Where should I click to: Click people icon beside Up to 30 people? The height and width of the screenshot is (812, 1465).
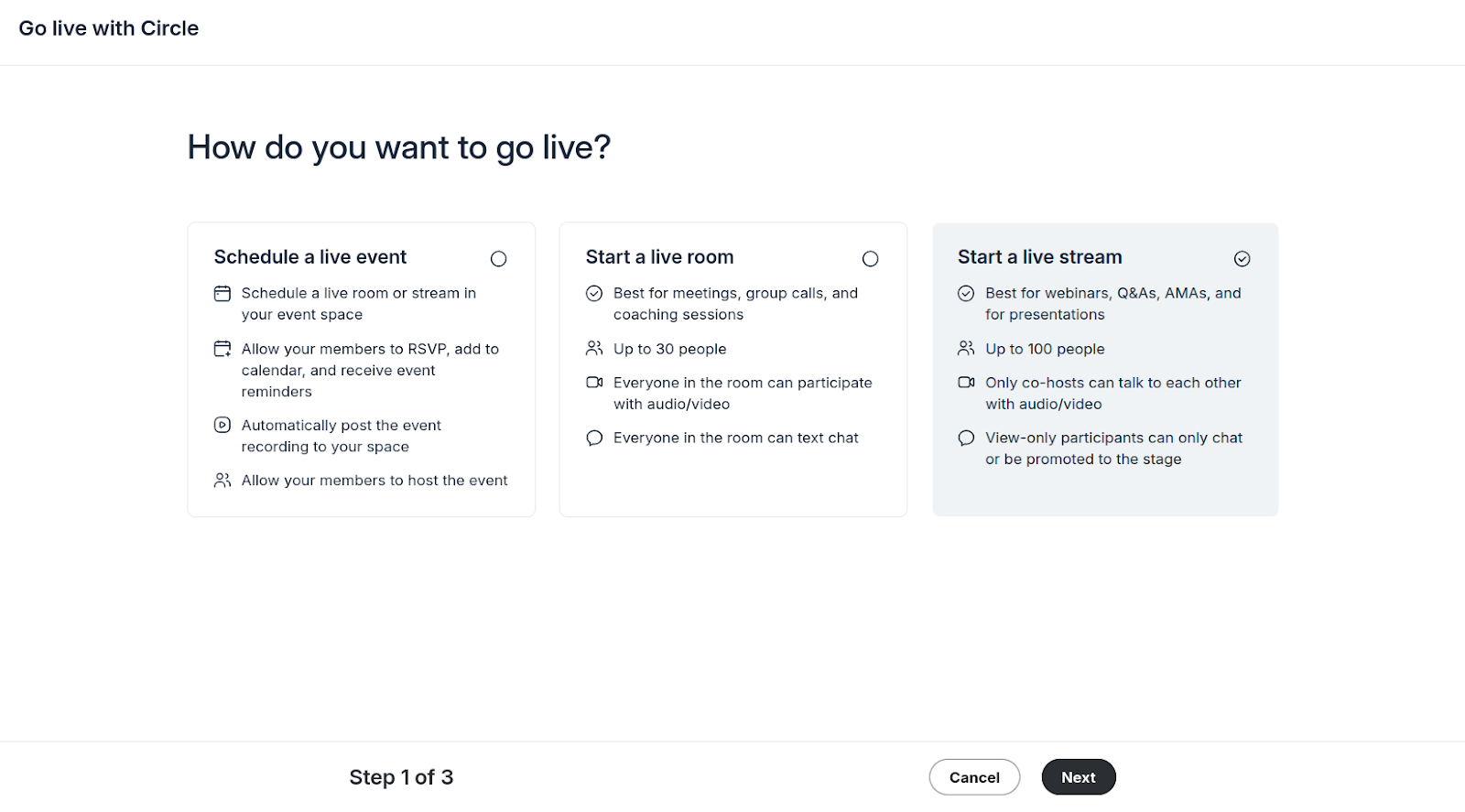pyautogui.click(x=594, y=349)
